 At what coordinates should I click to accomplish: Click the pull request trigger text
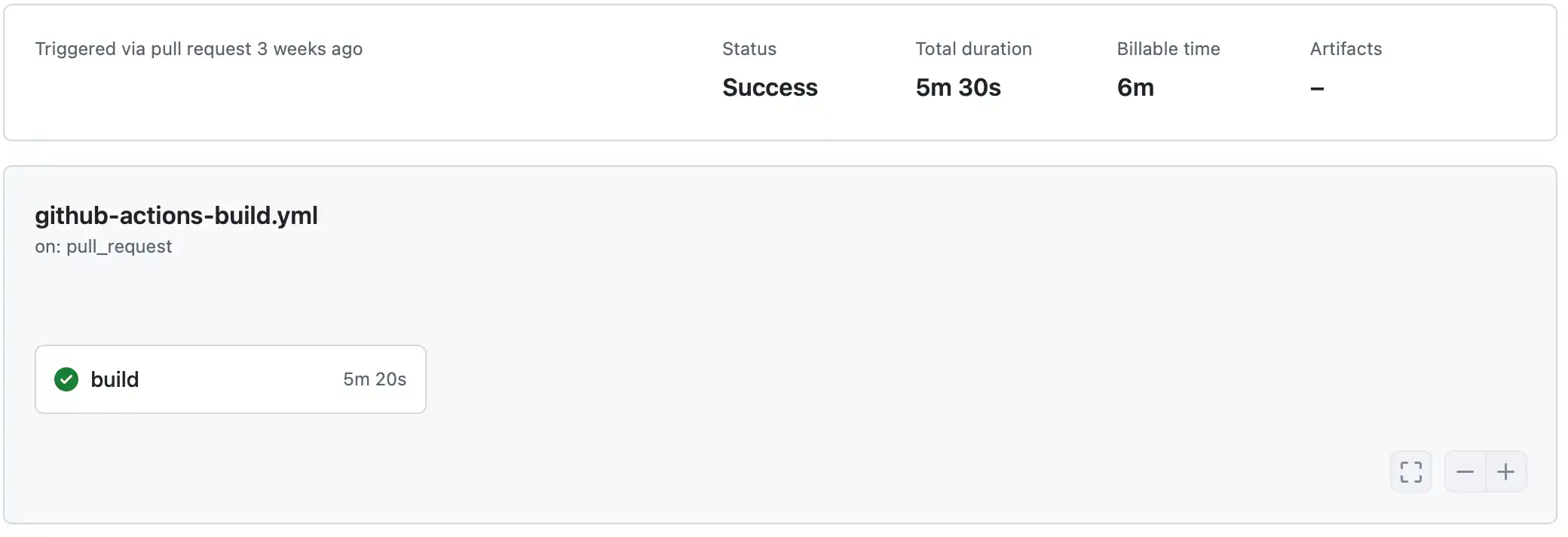point(198,49)
